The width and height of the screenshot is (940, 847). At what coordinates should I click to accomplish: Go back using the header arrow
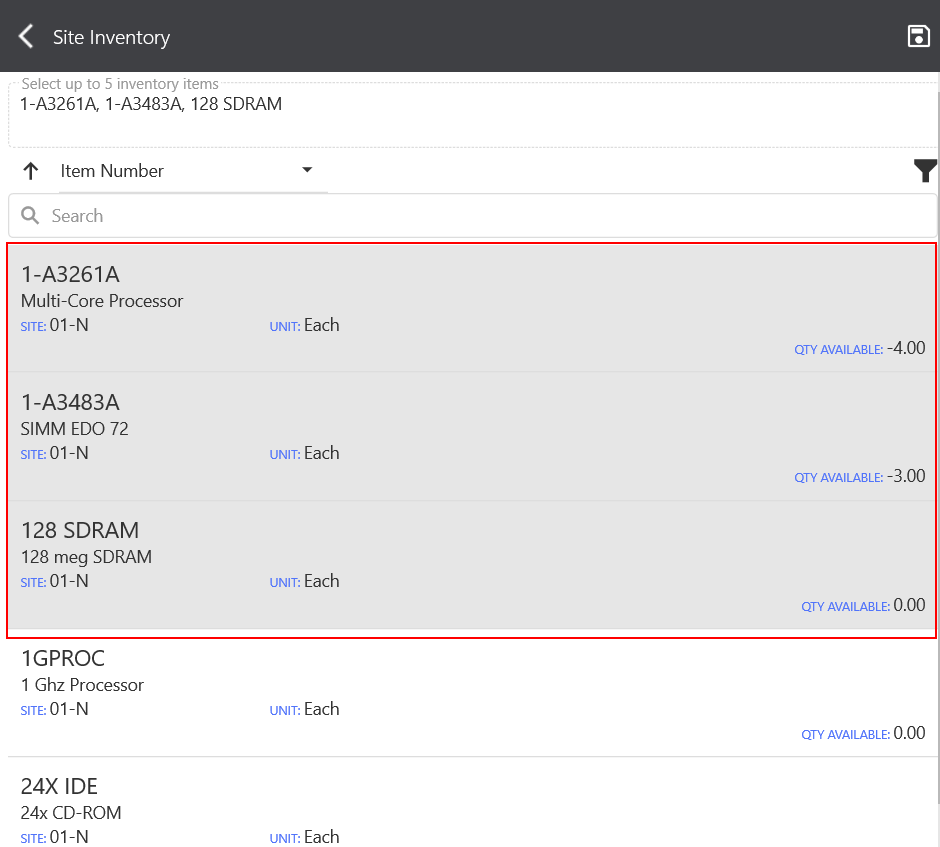(26, 37)
